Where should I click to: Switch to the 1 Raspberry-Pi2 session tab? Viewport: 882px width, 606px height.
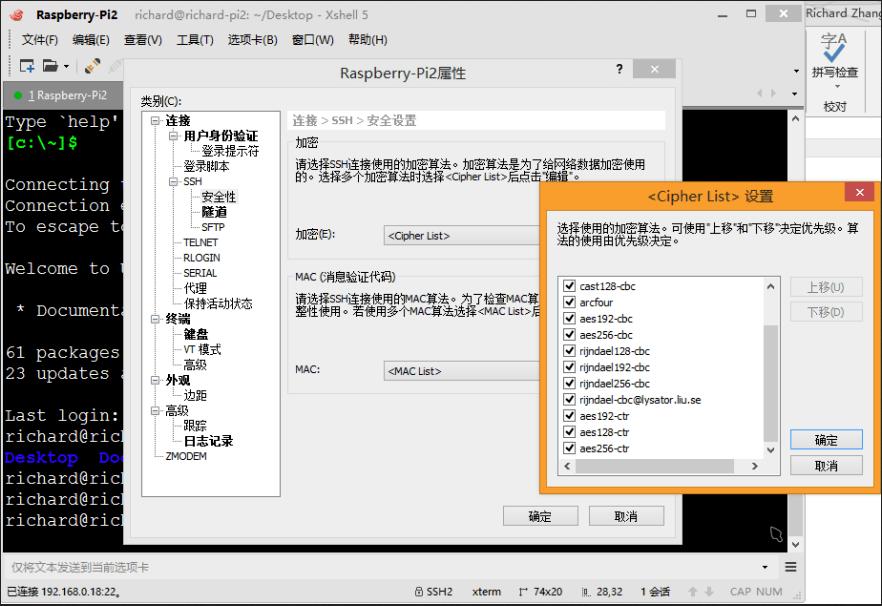pos(63,95)
